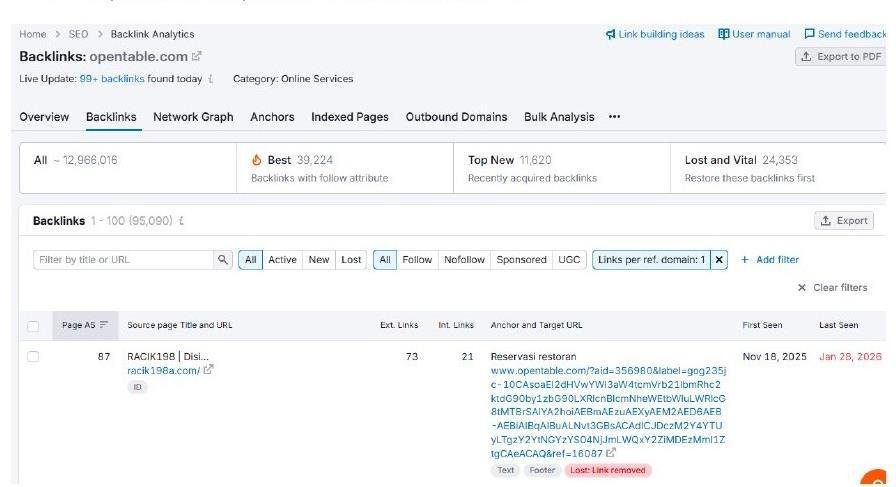Image resolution: width=896 pixels, height=487 pixels.
Task: Click the search magnifier icon in filter box
Action: point(222,260)
